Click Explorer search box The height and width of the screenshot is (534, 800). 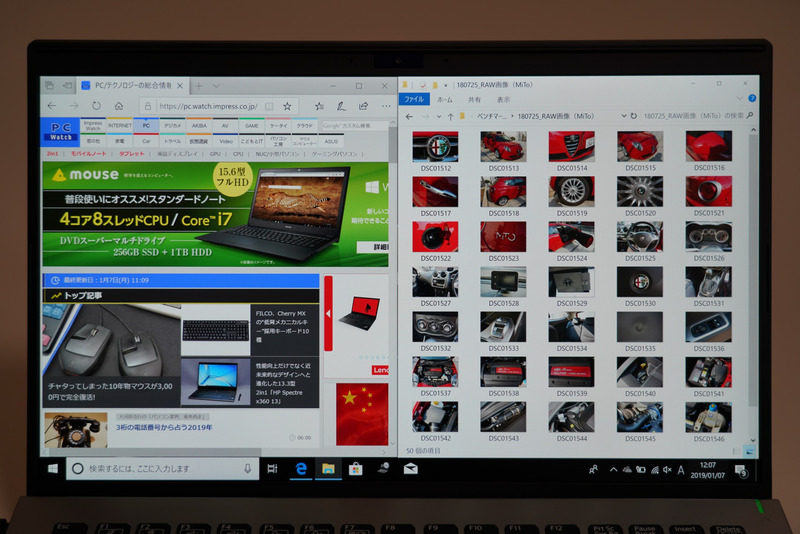(x=697, y=116)
